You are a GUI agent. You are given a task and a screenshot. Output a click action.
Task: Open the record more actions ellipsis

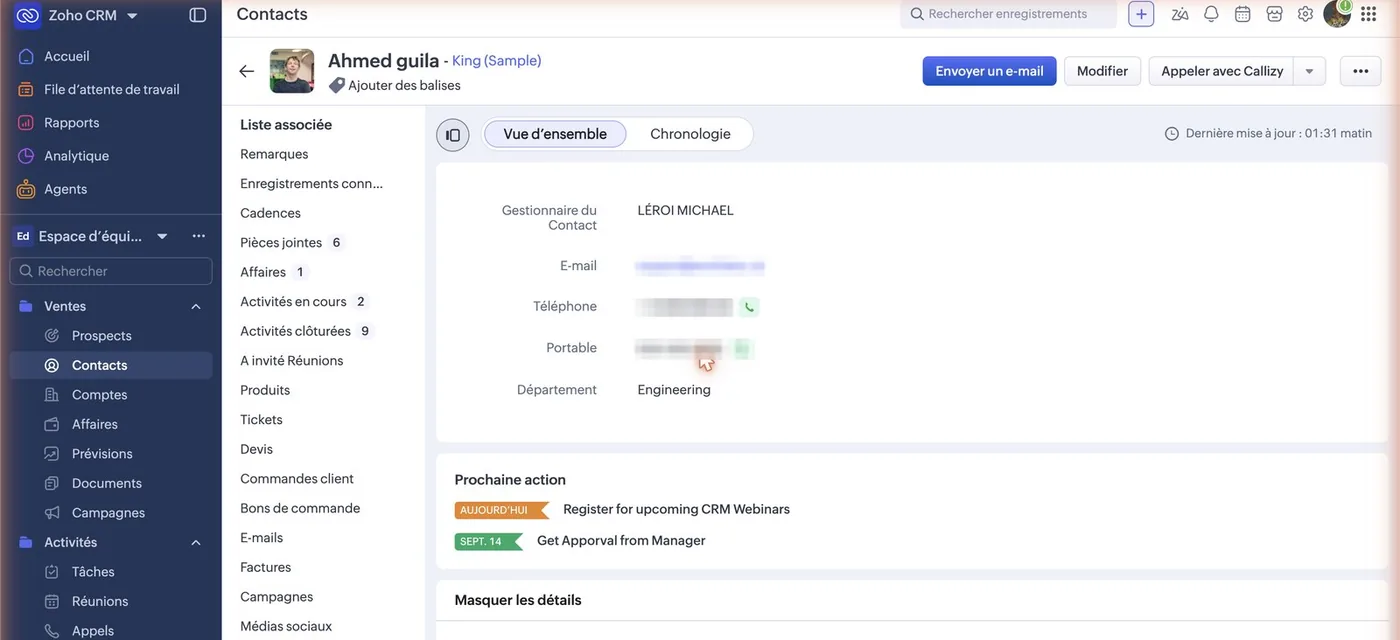(1360, 71)
